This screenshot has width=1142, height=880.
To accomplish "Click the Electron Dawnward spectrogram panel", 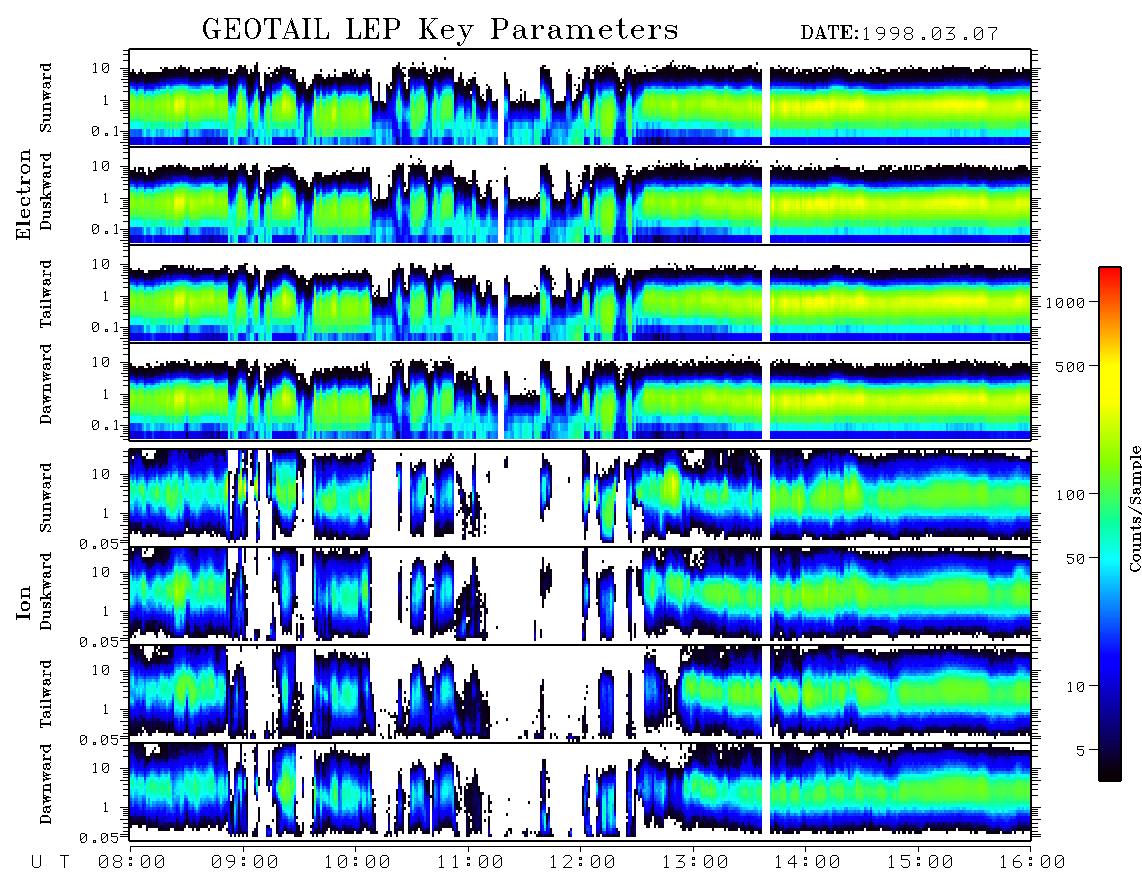I will click(580, 391).
